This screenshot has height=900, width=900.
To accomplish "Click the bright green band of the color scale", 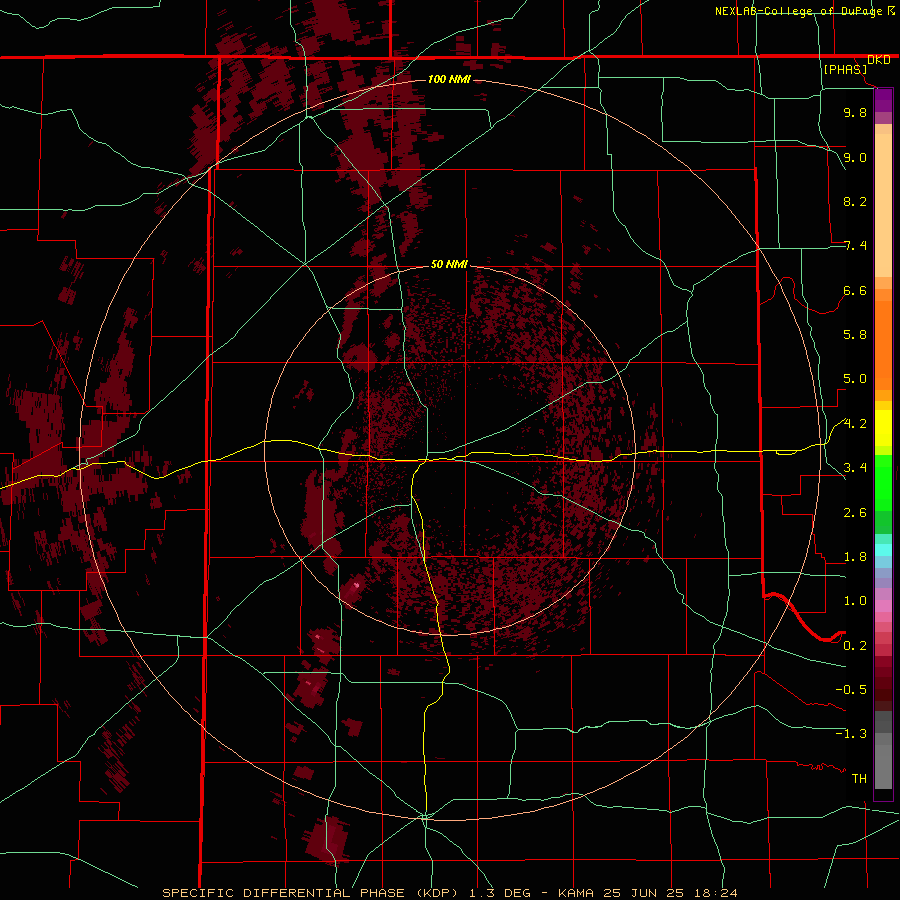I will coord(883,483).
